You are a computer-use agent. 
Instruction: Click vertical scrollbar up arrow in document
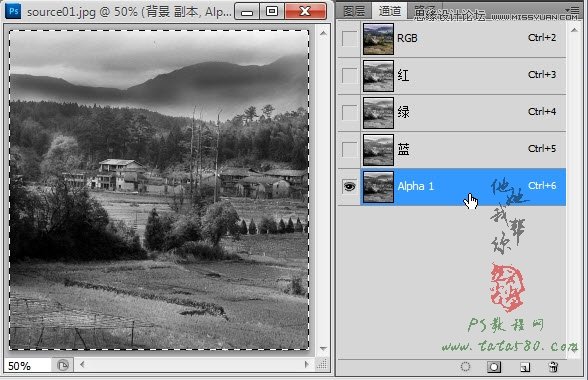coord(323,33)
